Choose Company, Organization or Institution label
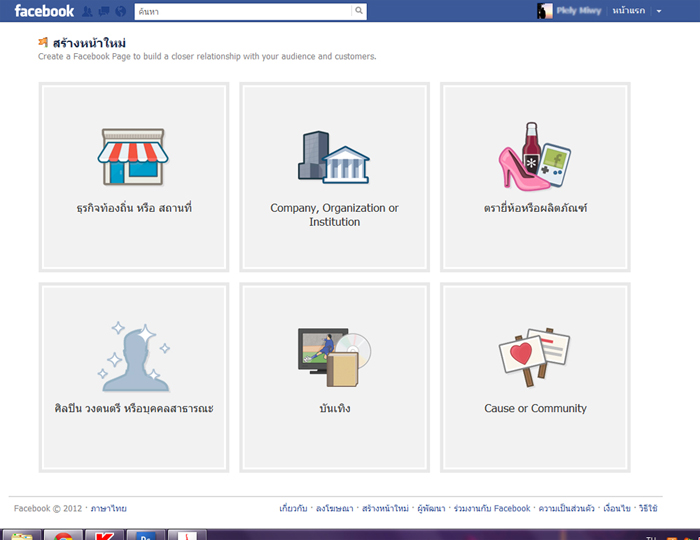This screenshot has height=540, width=700. (x=334, y=215)
